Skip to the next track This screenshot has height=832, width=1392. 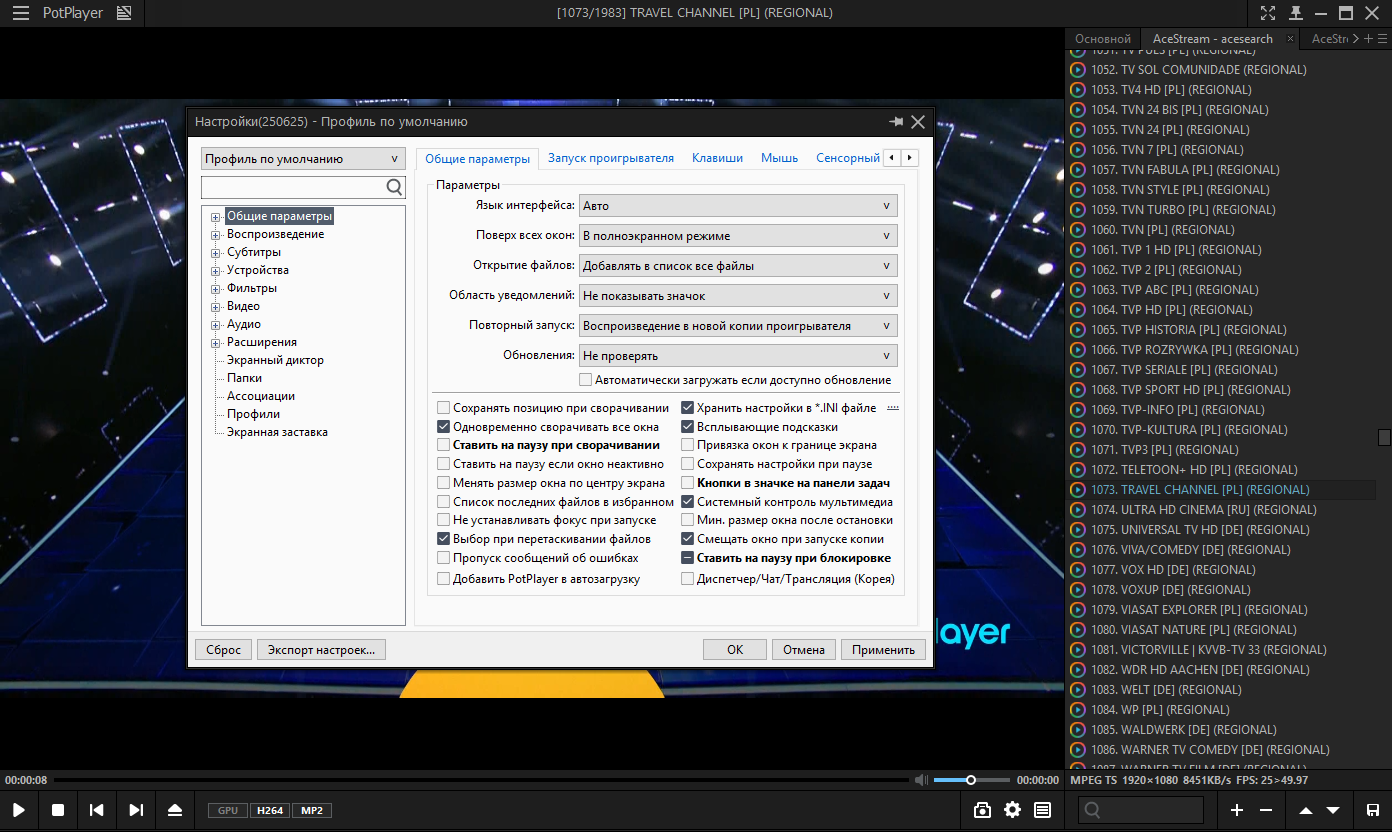(x=136, y=810)
